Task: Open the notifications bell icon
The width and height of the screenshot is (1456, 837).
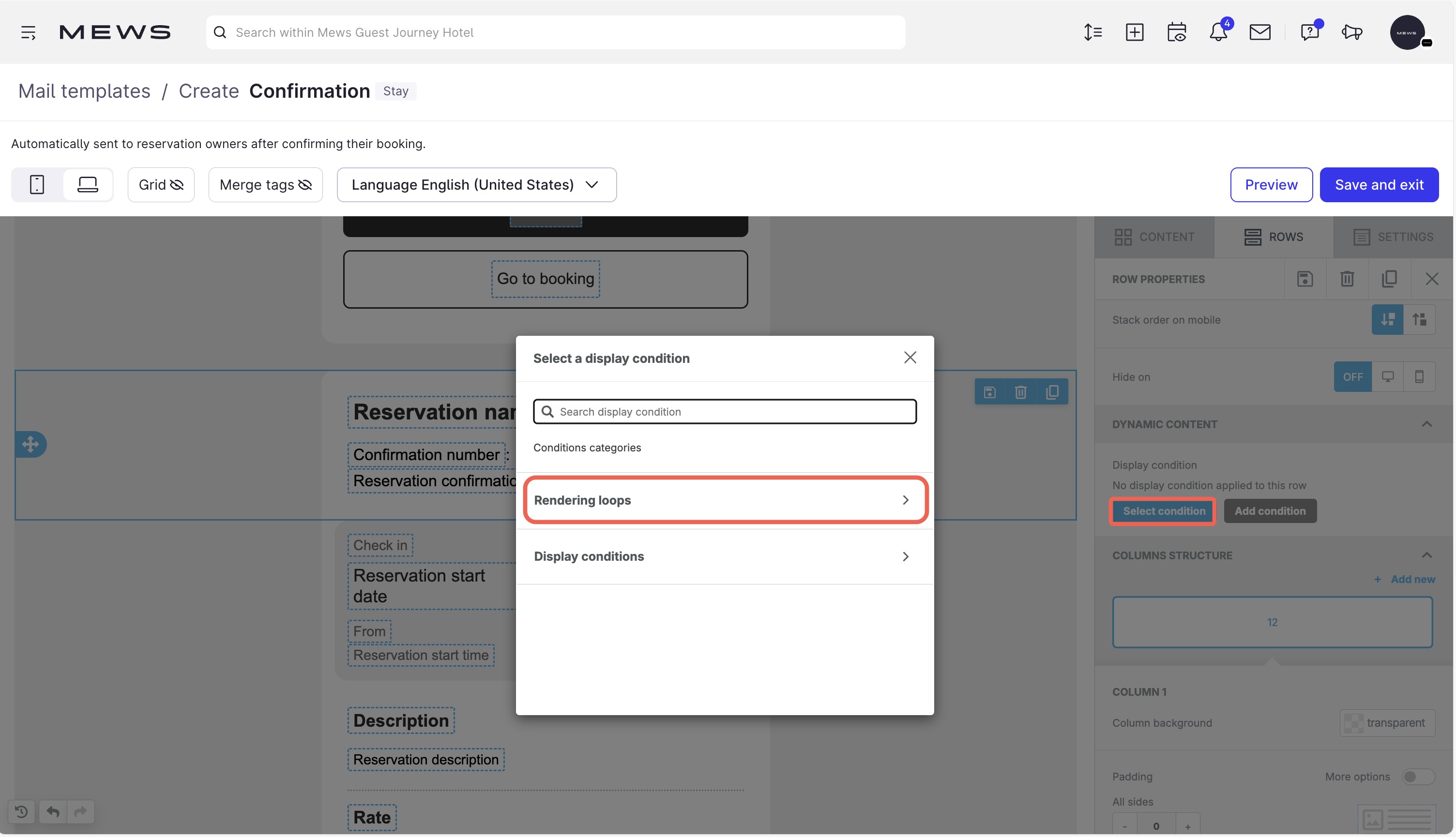Action: (x=1217, y=32)
